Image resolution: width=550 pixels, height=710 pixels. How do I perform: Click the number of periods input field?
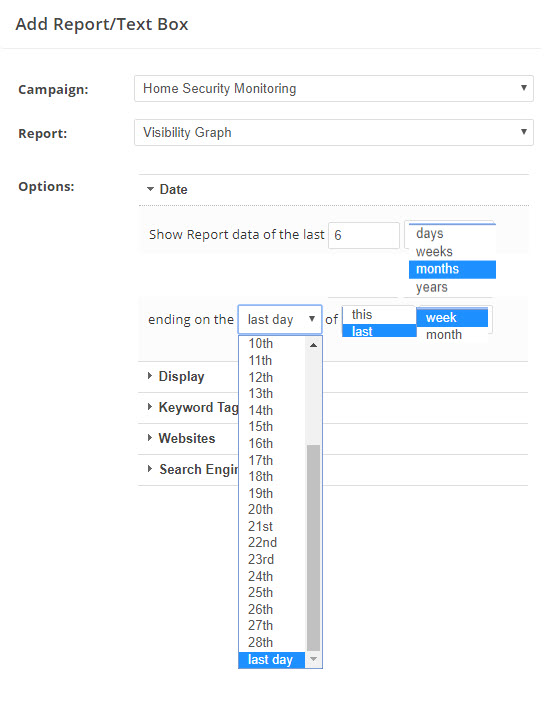pyautogui.click(x=364, y=235)
